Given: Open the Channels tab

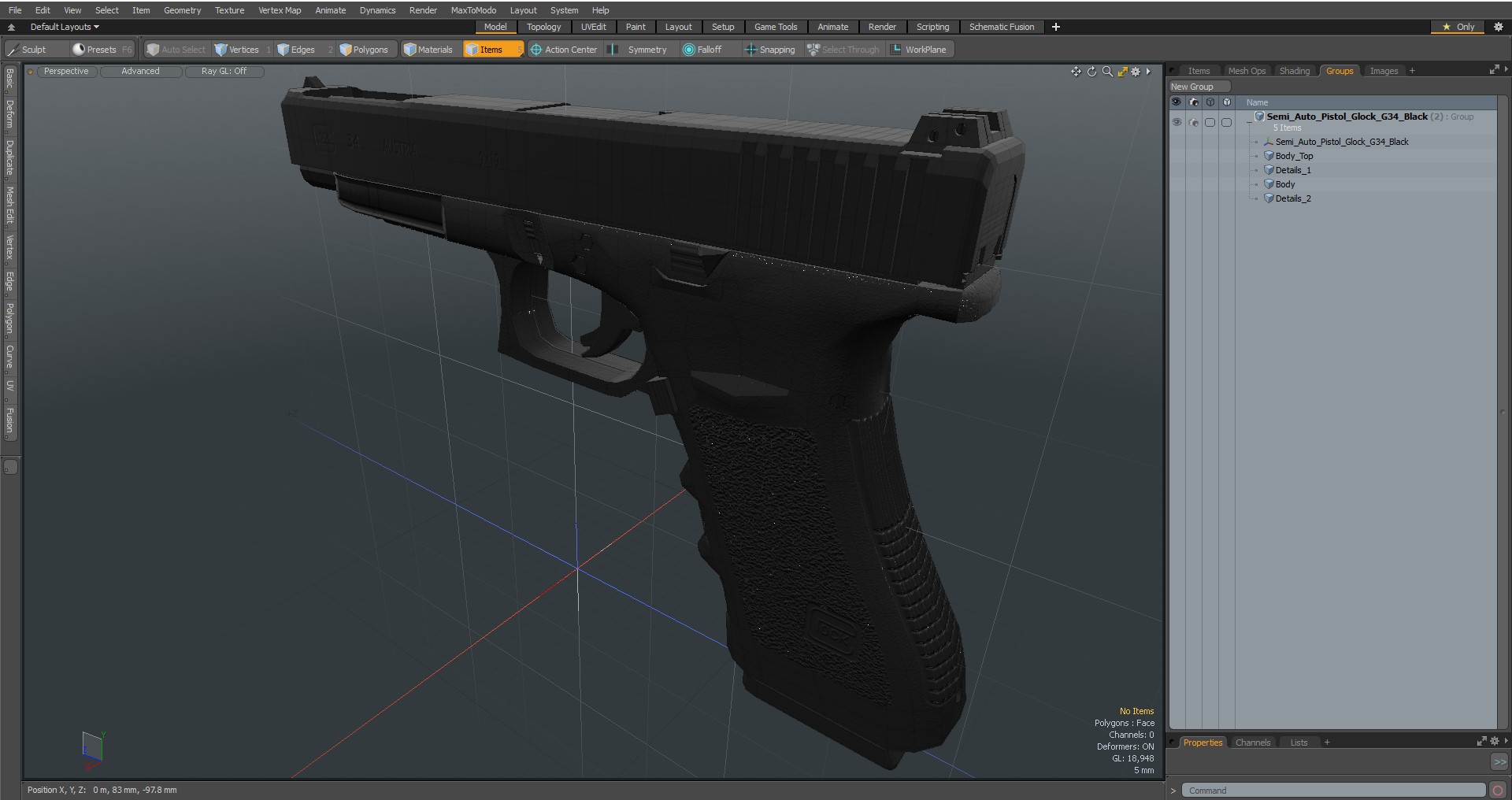Looking at the screenshot, I should [x=1253, y=743].
